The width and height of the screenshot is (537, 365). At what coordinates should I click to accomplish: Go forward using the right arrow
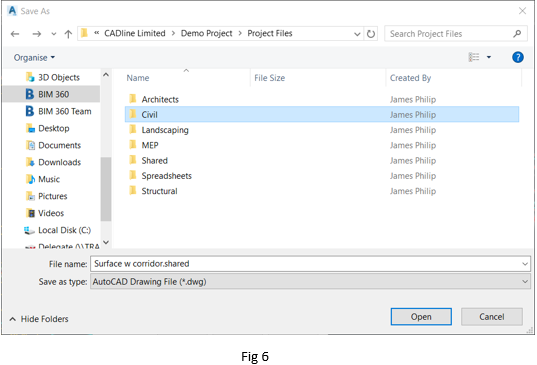(37, 34)
